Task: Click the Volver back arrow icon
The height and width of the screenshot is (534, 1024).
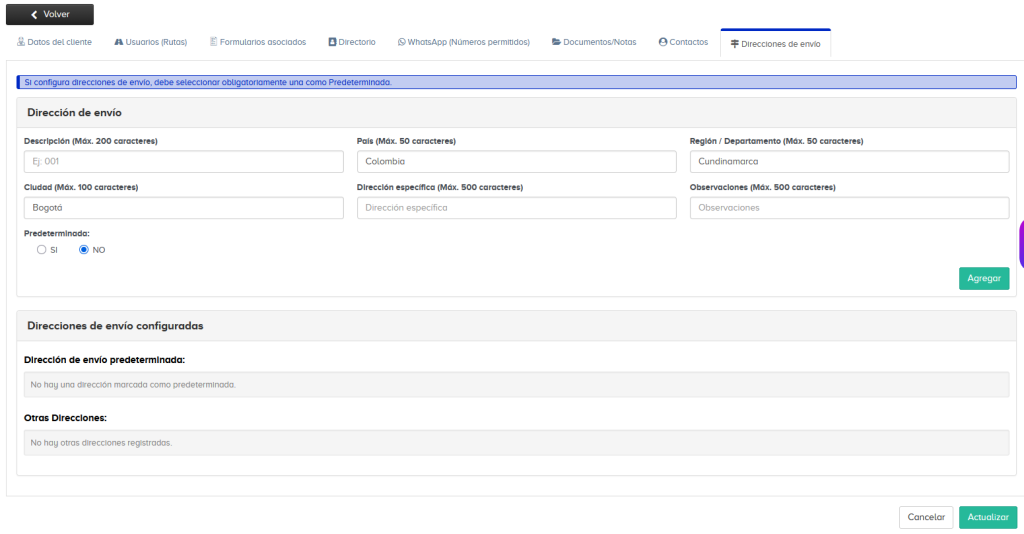Action: (34, 14)
